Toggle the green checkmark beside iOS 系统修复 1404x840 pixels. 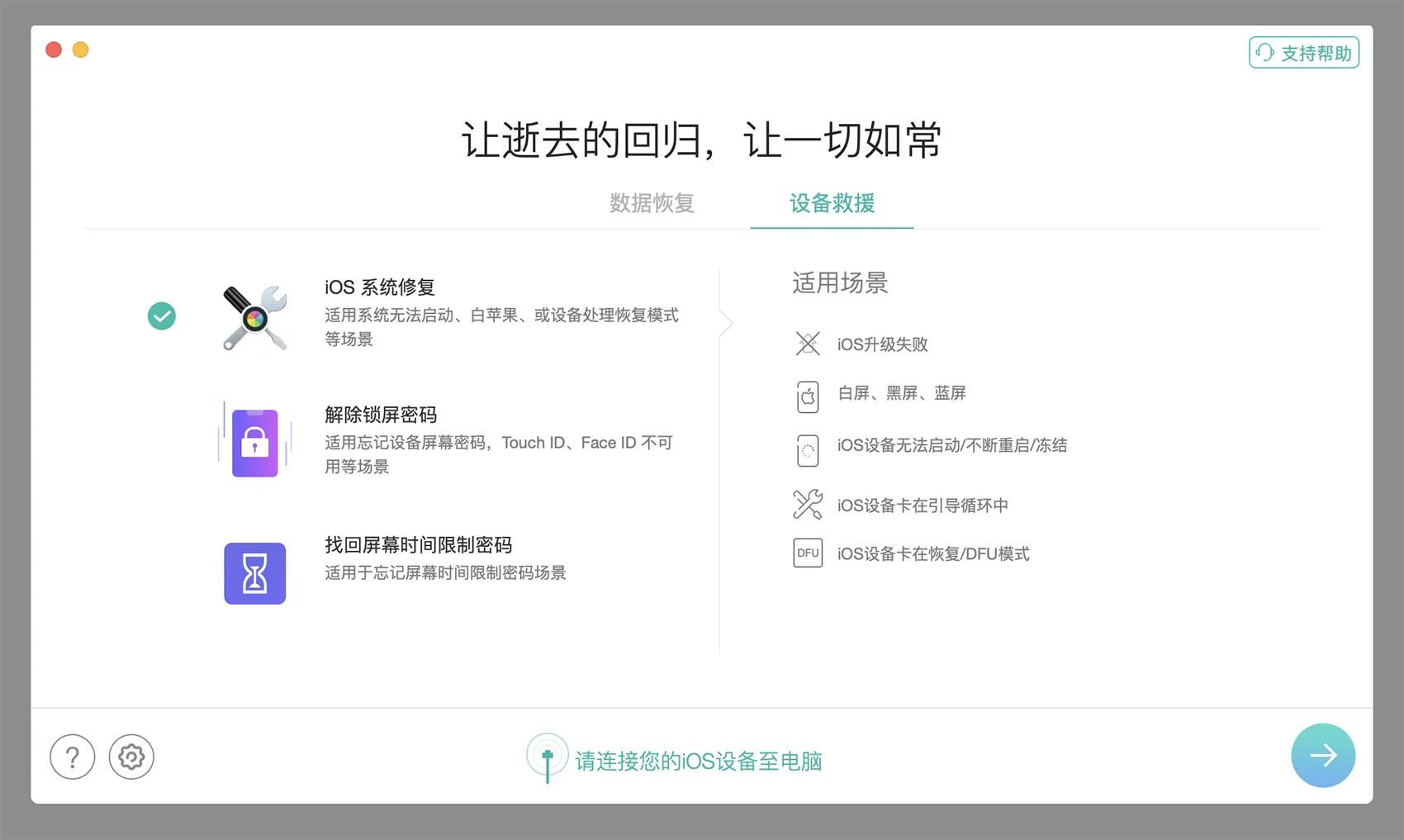162,316
